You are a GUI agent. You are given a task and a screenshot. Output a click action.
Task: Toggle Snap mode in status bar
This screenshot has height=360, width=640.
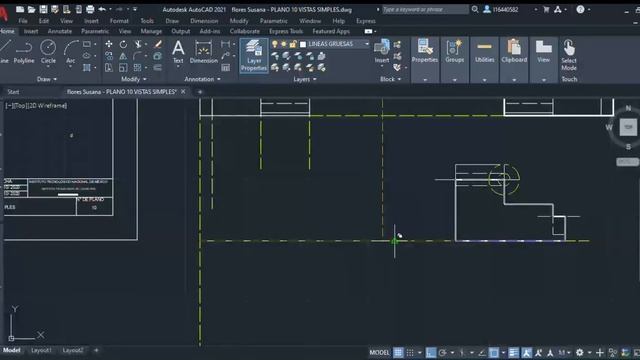click(x=410, y=352)
